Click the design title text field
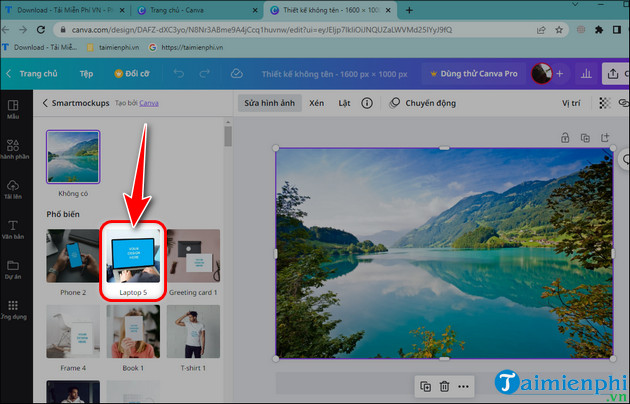Viewport: 630px width, 404px height. (x=334, y=74)
